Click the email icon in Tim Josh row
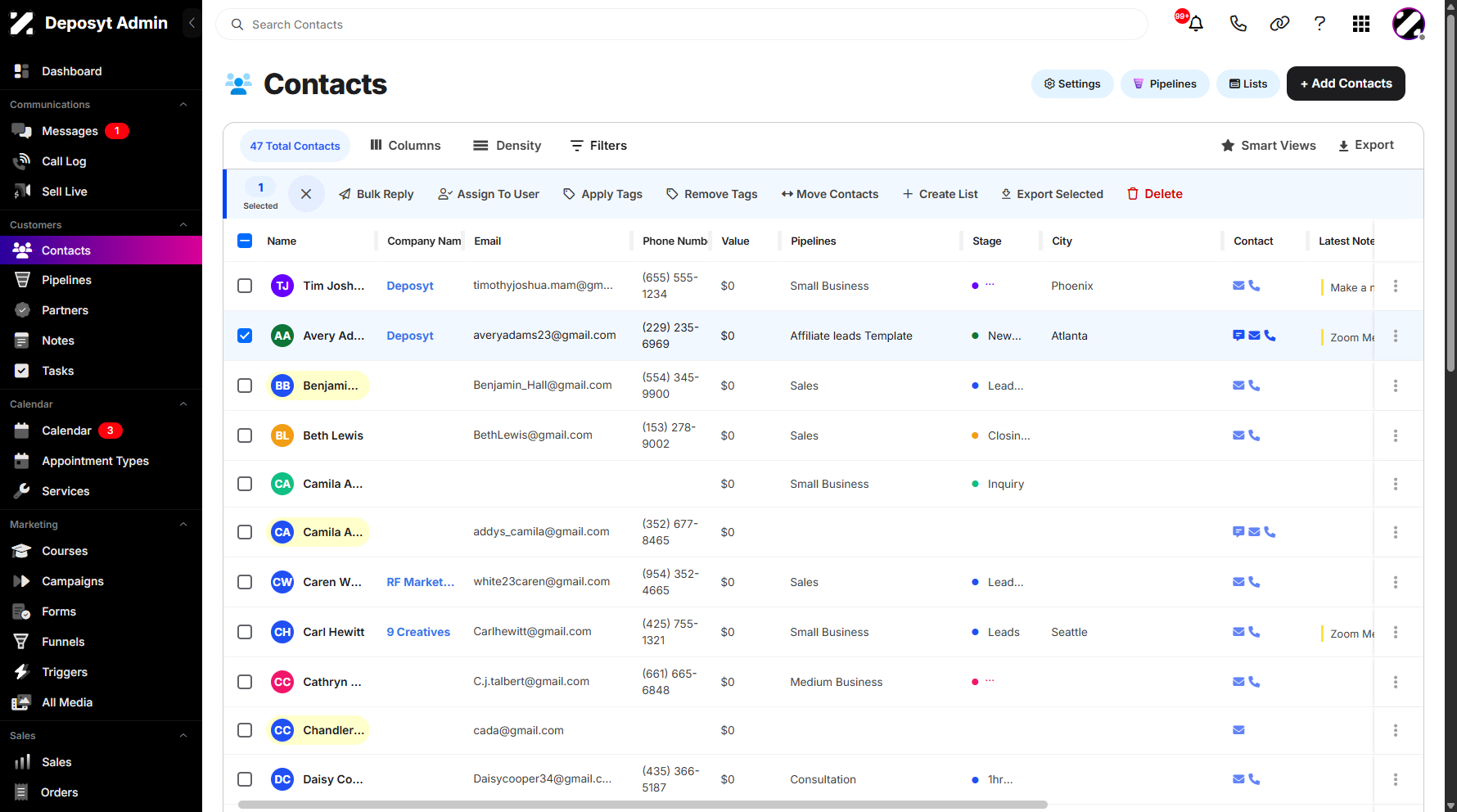 pyautogui.click(x=1238, y=286)
